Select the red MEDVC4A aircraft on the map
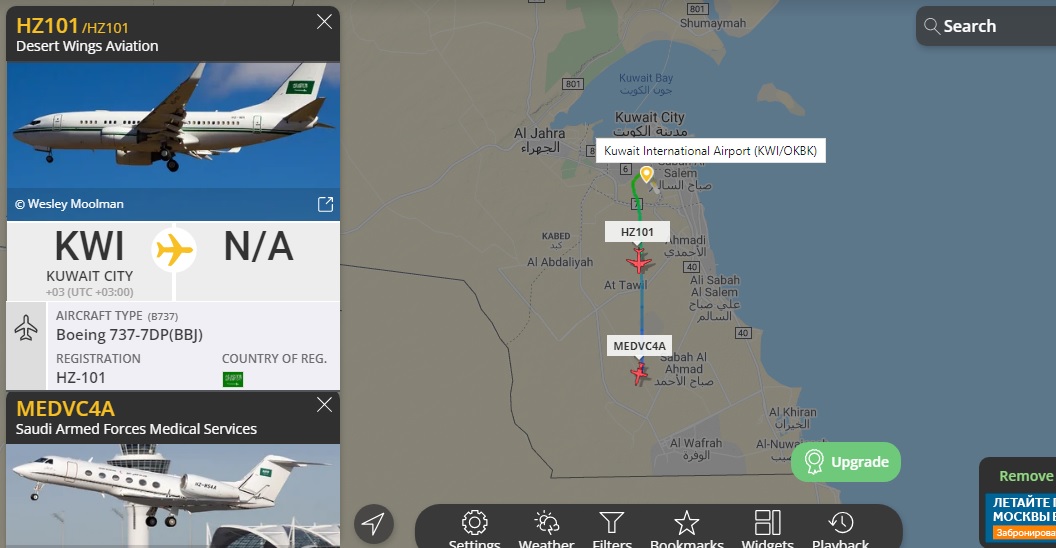This screenshot has height=548, width=1056. [639, 373]
